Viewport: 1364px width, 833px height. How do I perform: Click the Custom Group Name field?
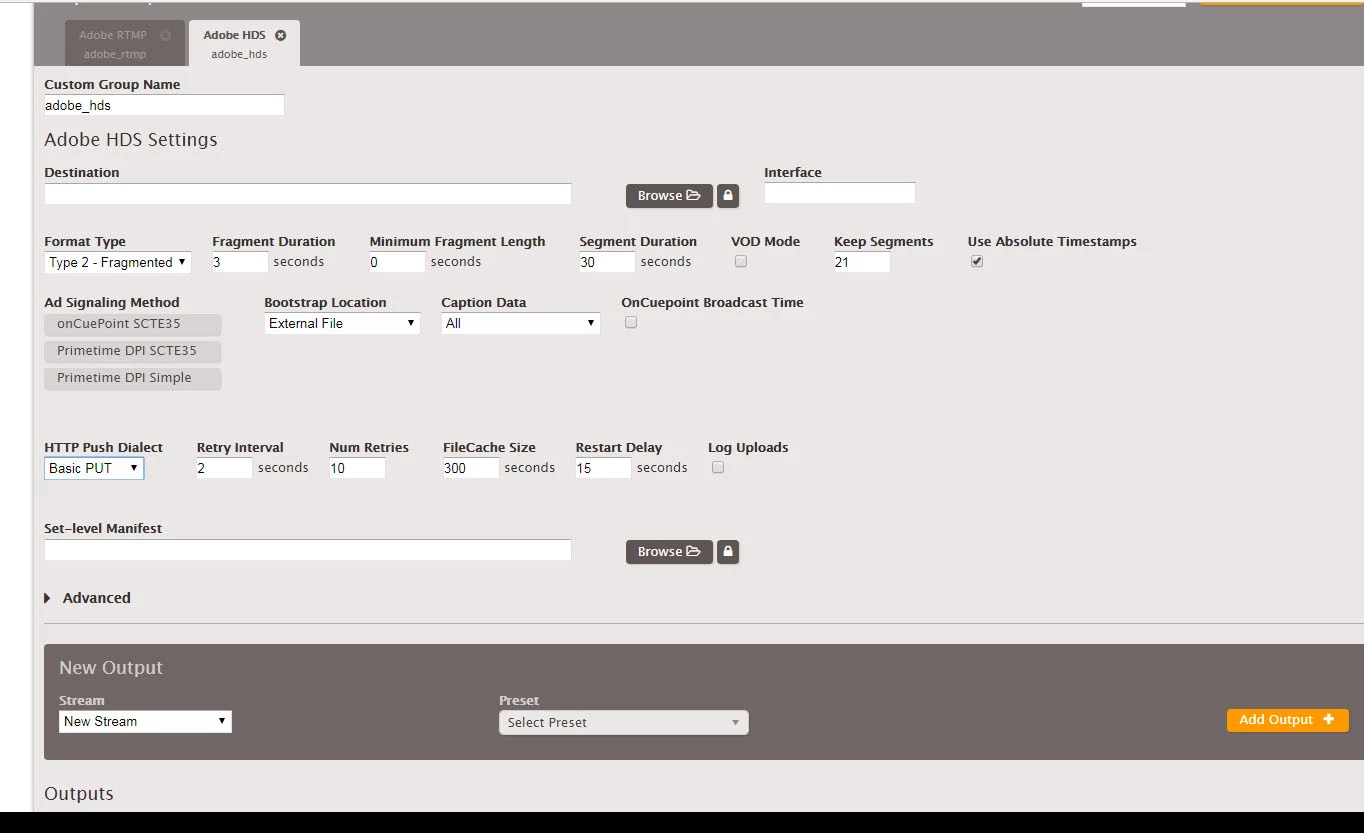(164, 105)
